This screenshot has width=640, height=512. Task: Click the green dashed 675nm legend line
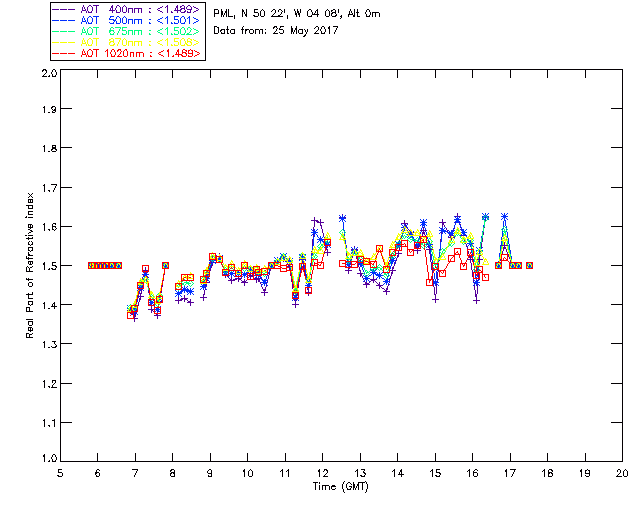point(64,31)
